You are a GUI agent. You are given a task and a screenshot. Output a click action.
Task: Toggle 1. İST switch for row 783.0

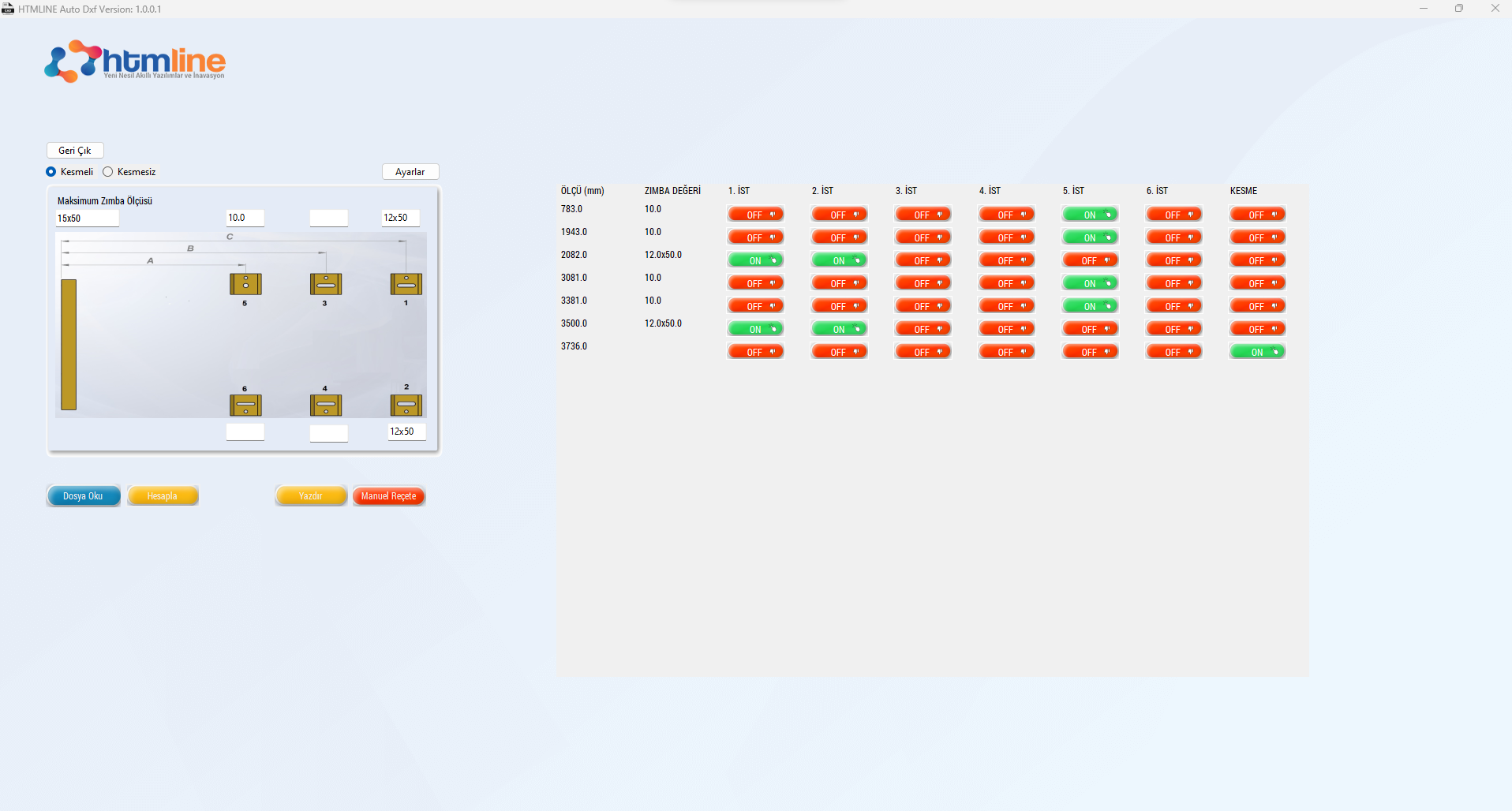coord(755,215)
